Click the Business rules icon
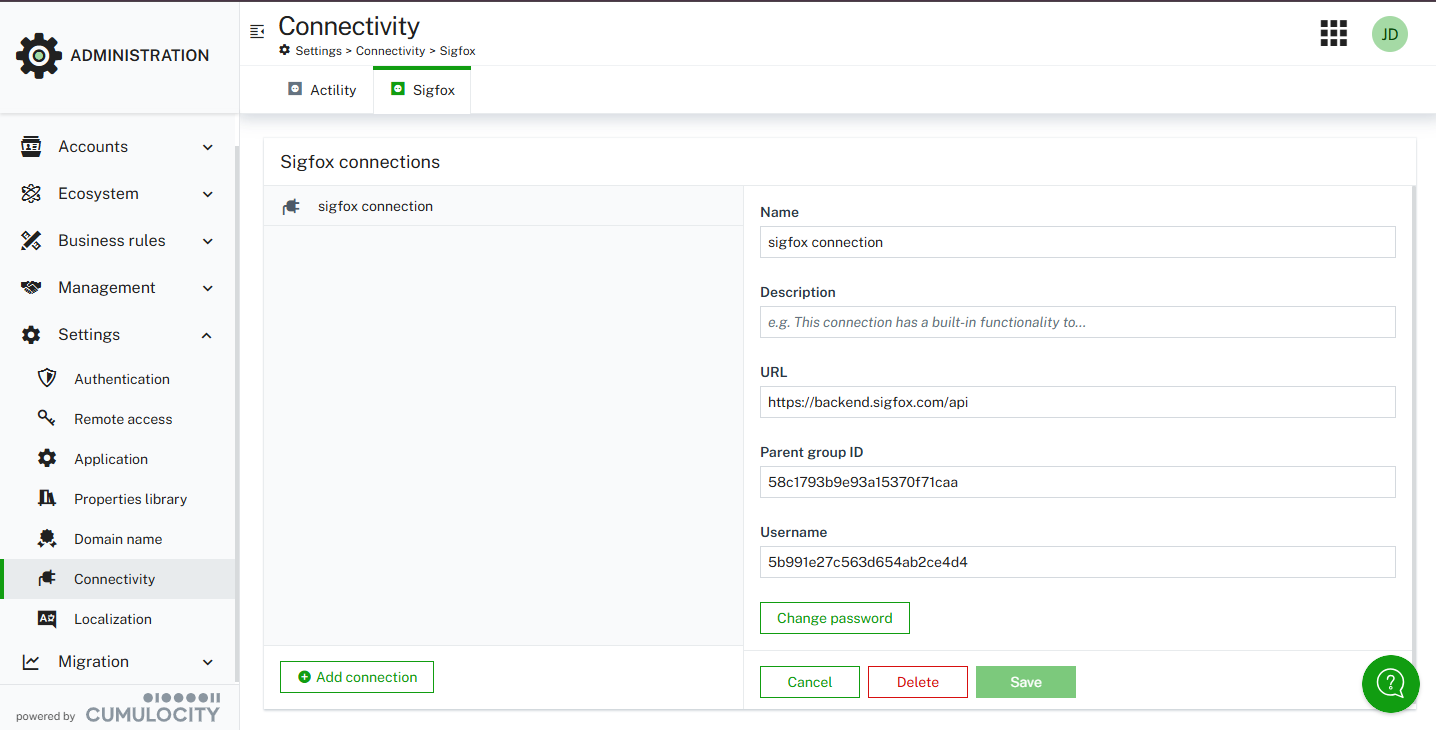This screenshot has width=1436, height=730. coord(31,240)
